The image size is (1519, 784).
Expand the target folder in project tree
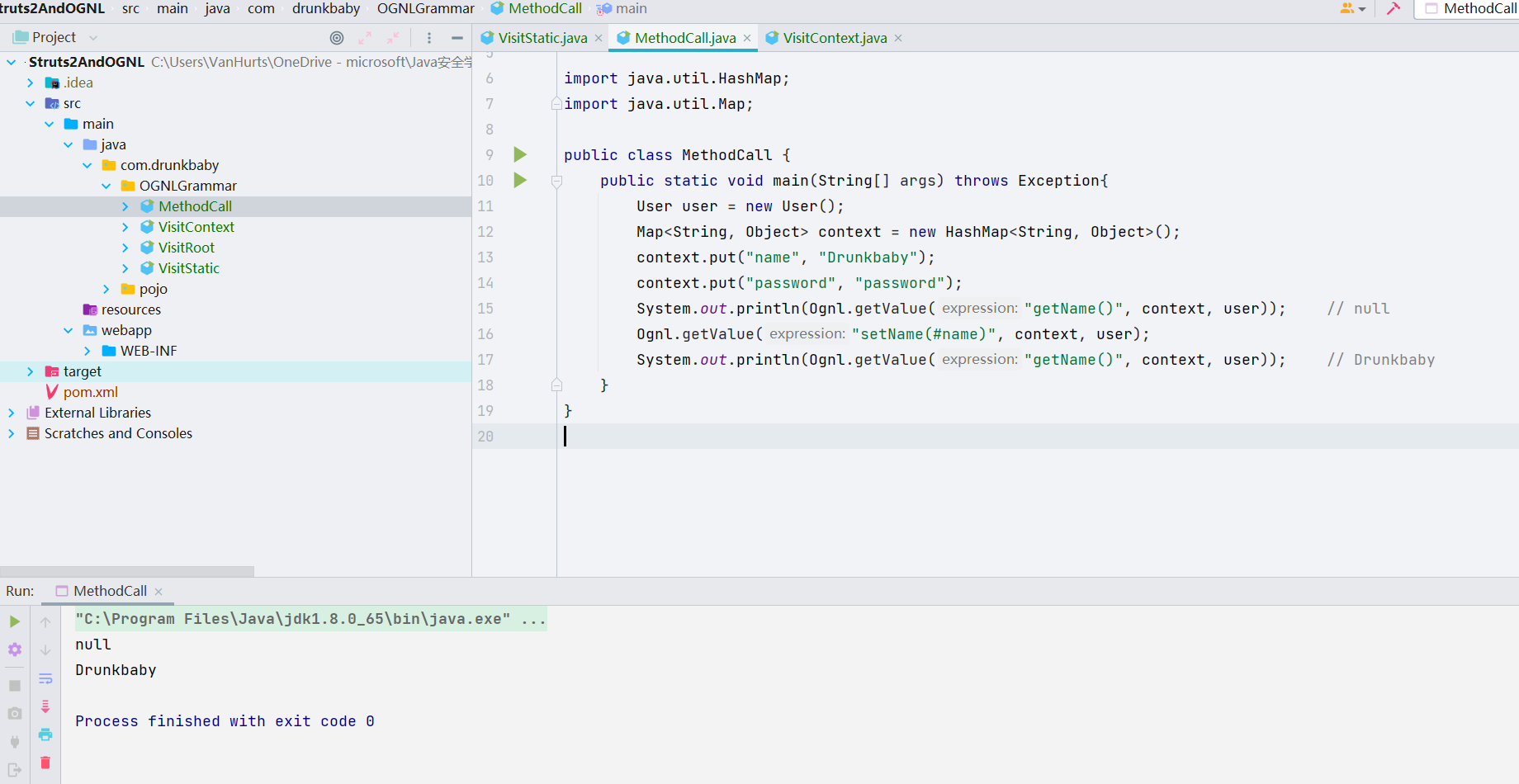(x=31, y=371)
